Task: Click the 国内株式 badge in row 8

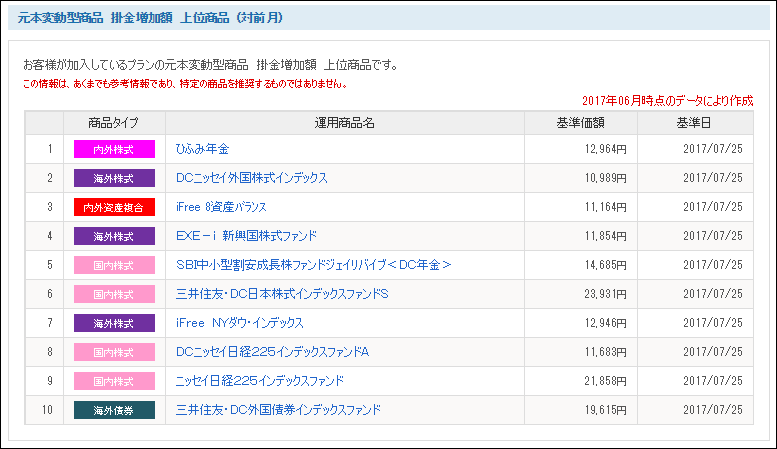Action: [x=114, y=352]
